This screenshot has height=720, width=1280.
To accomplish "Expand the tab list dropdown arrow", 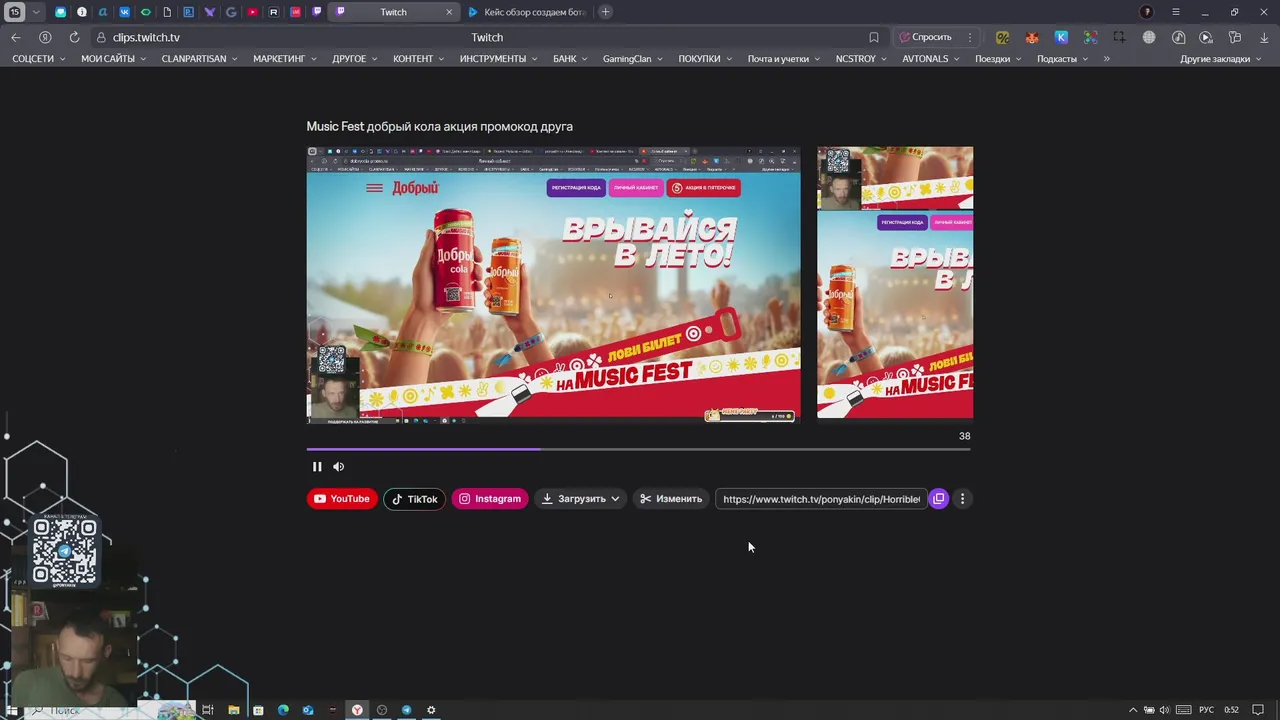I will tap(37, 12).
